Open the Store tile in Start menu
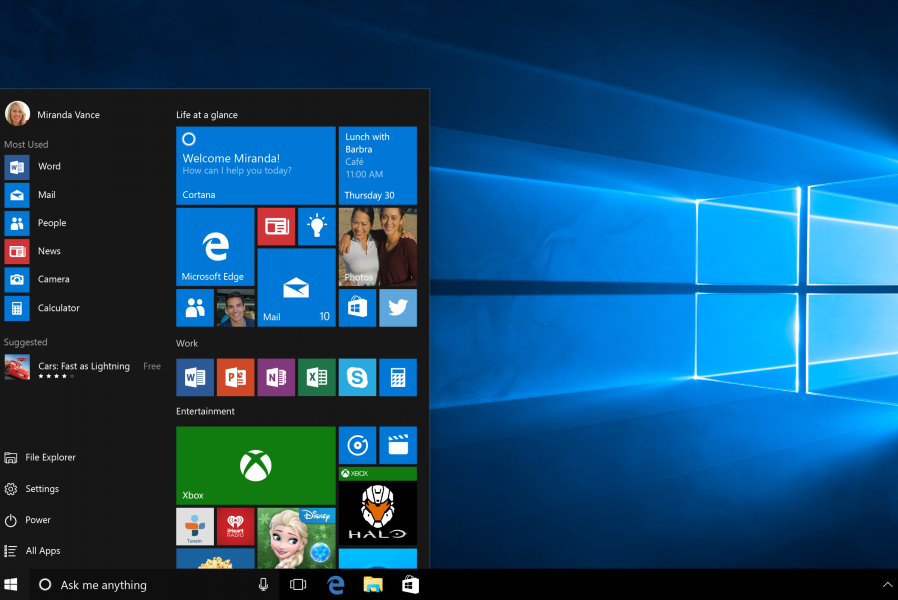This screenshot has height=600, width=898. [x=357, y=308]
